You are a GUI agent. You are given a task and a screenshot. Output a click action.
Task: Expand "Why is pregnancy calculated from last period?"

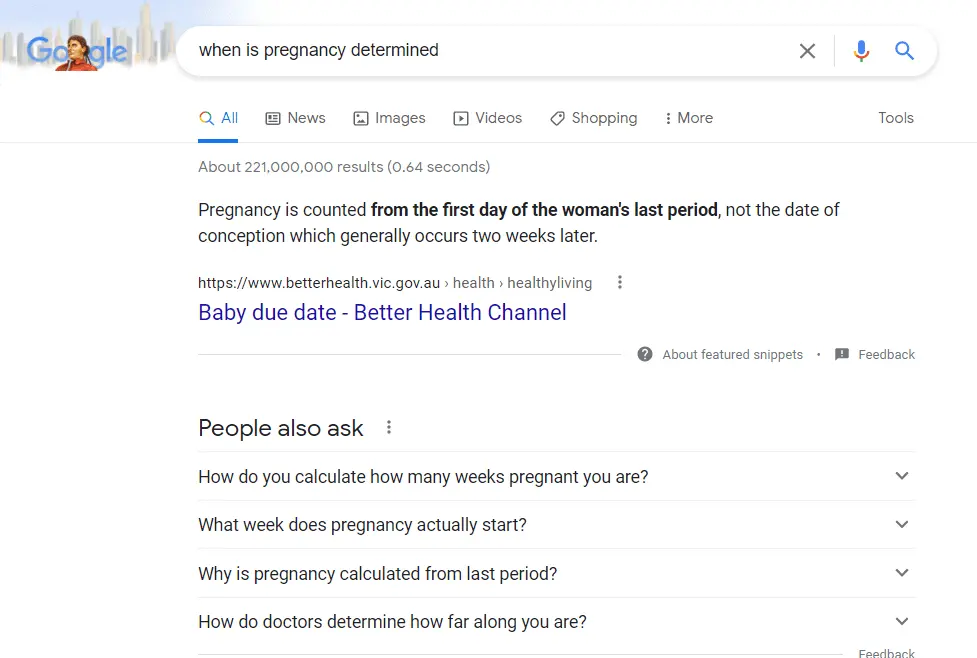(x=902, y=573)
